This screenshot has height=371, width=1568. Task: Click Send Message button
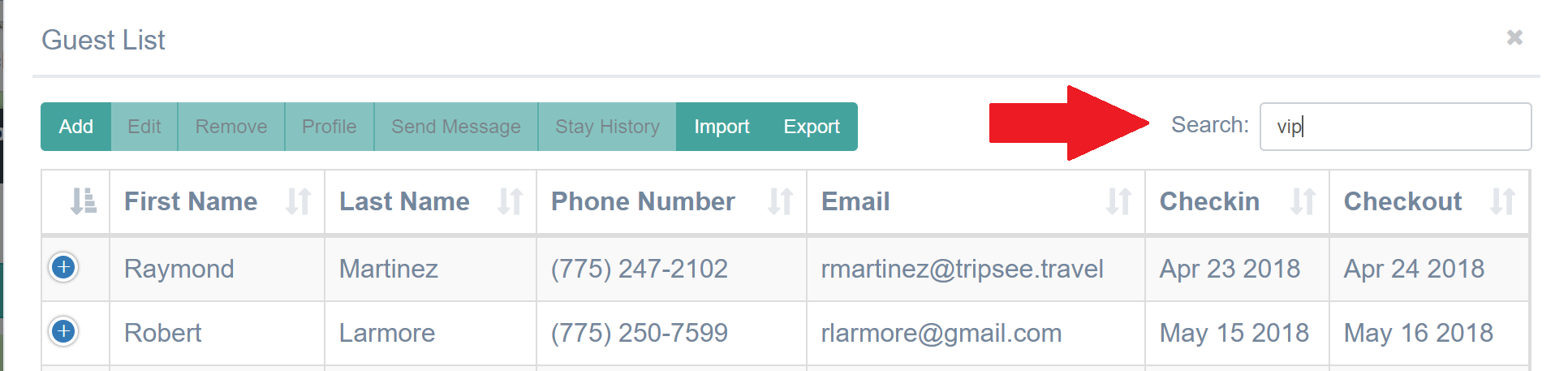tap(456, 127)
